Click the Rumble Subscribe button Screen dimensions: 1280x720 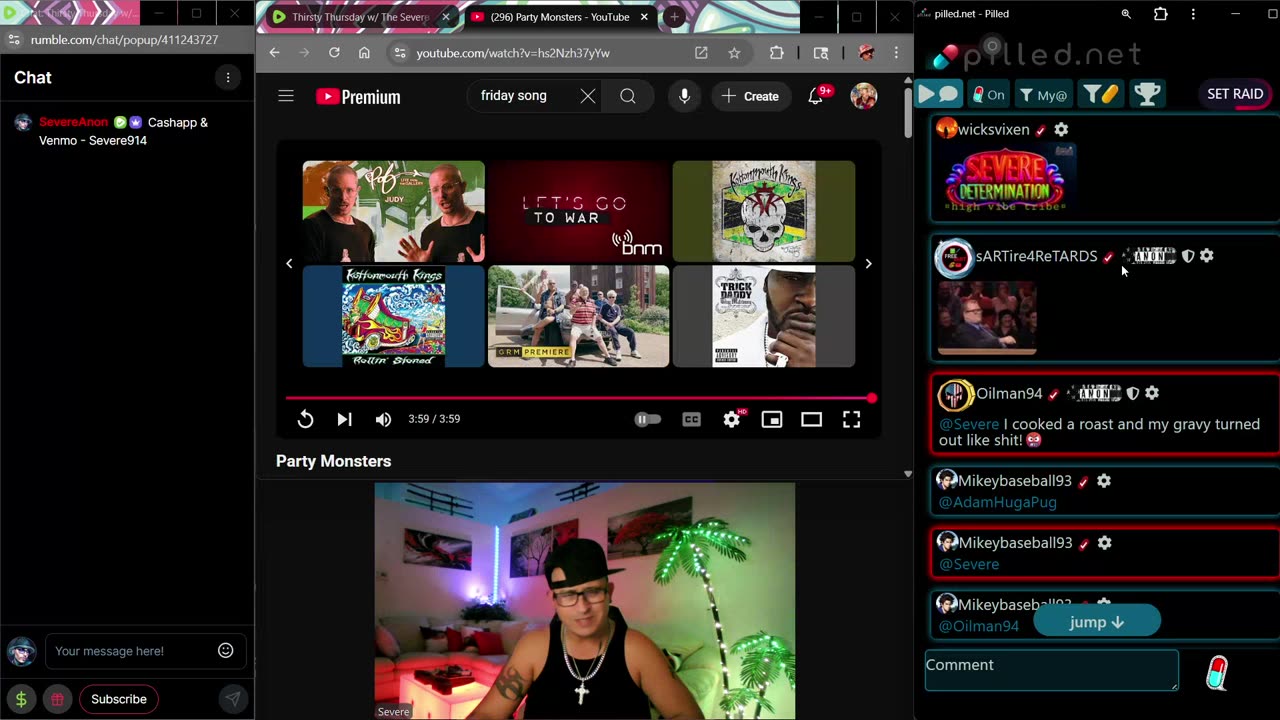pyautogui.click(x=119, y=699)
